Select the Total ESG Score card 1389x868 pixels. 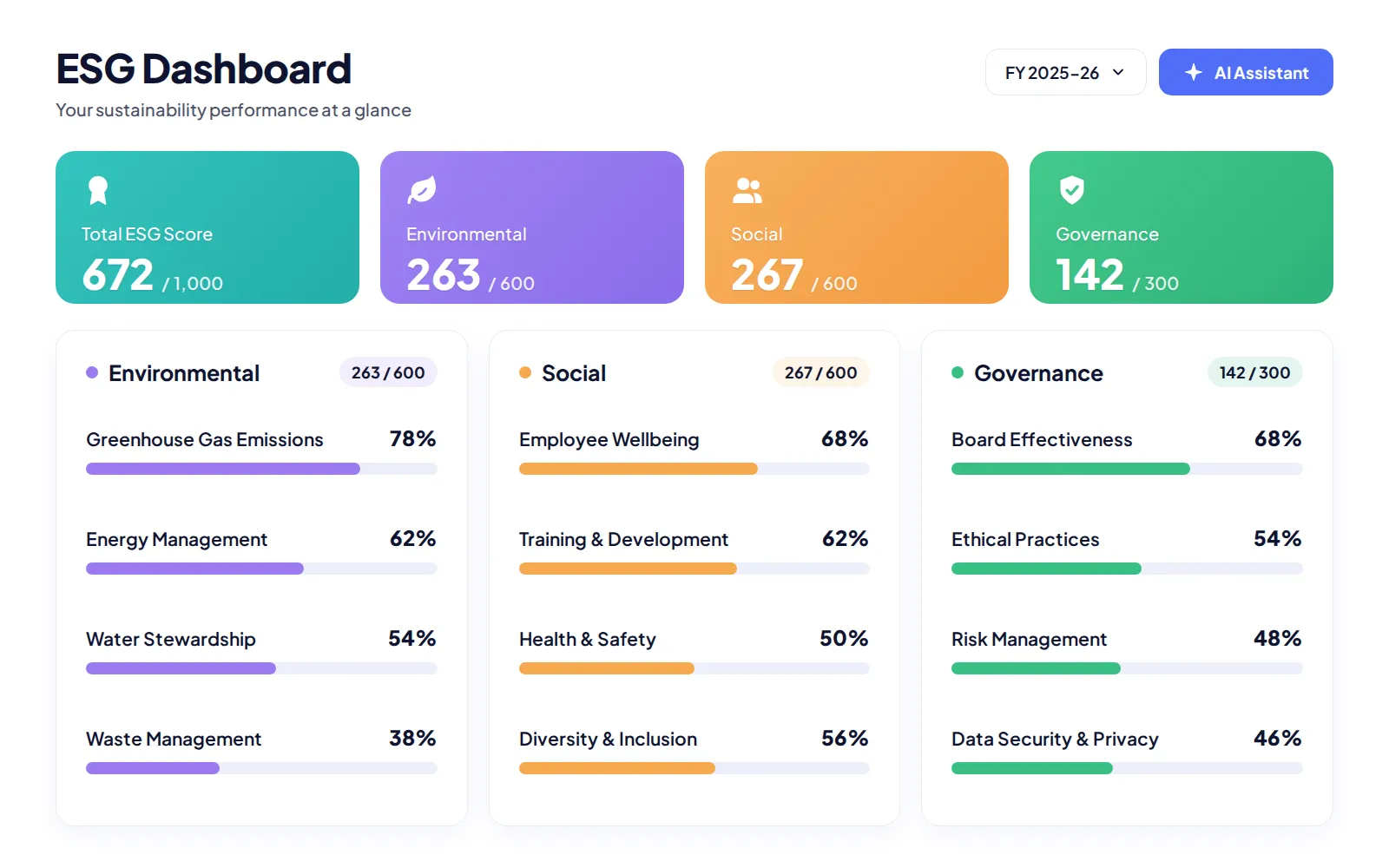(x=207, y=227)
